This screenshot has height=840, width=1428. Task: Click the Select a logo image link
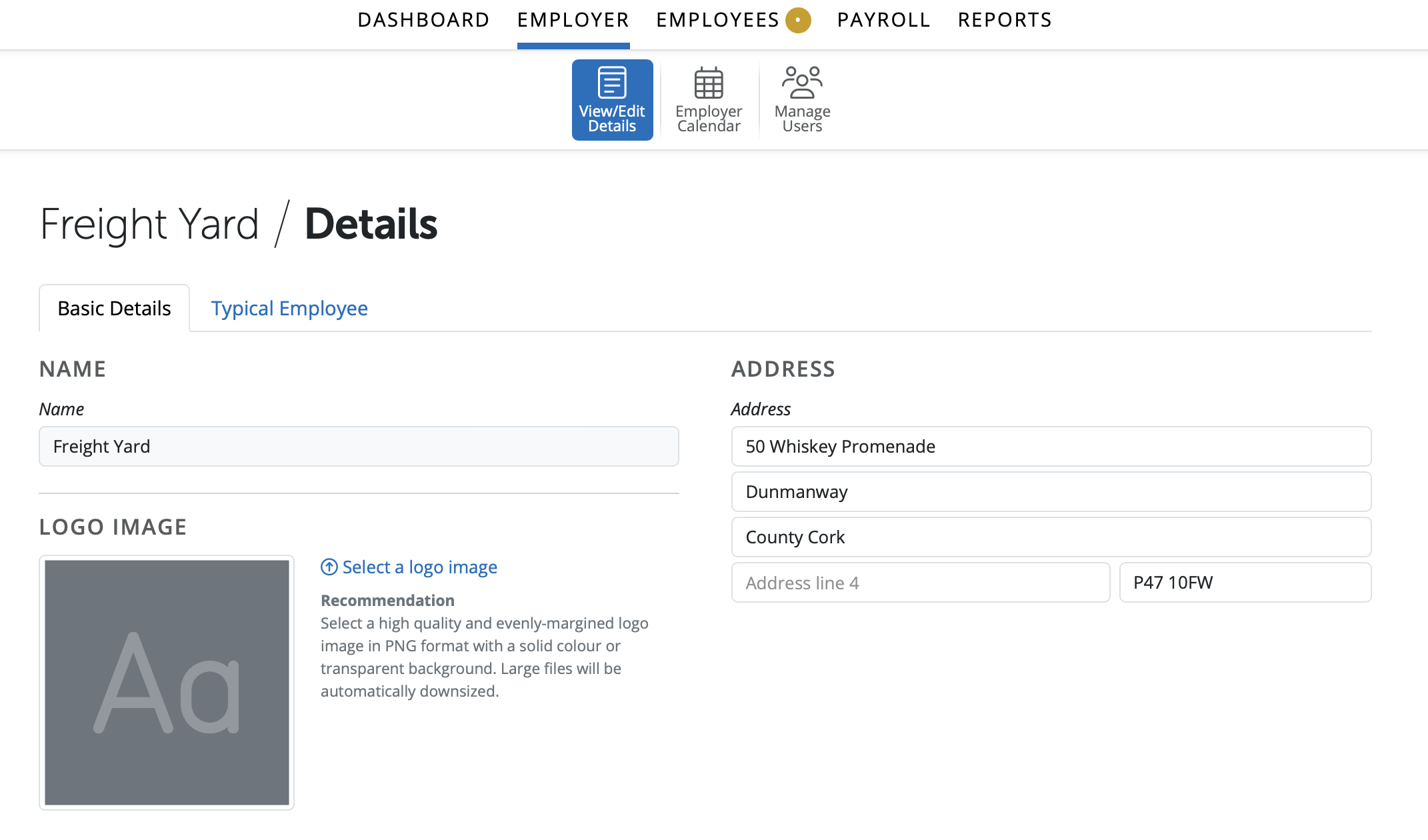point(419,567)
